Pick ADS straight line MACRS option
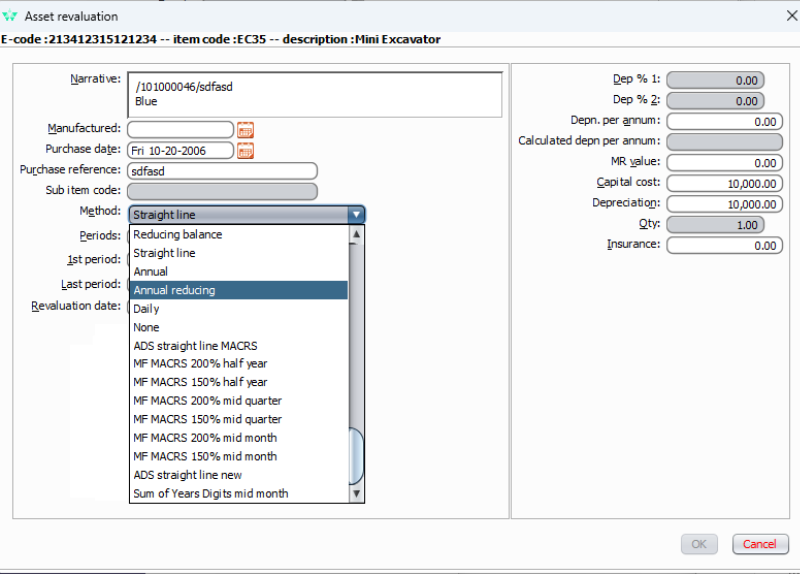Viewport: 800px width, 575px height. [x=195, y=345]
